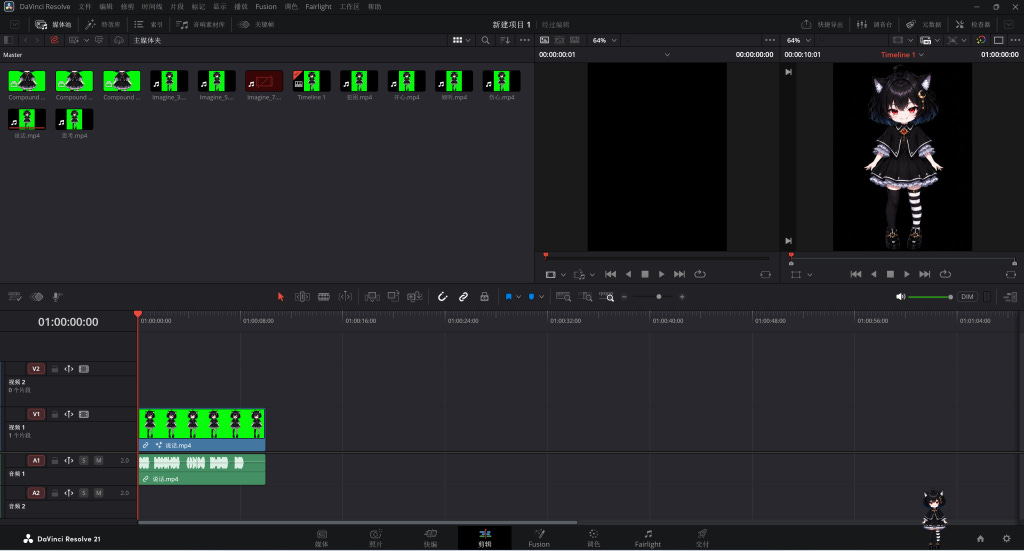Click the red relink media icon
Screen dimensions: 1024x551
click(x=54, y=40)
